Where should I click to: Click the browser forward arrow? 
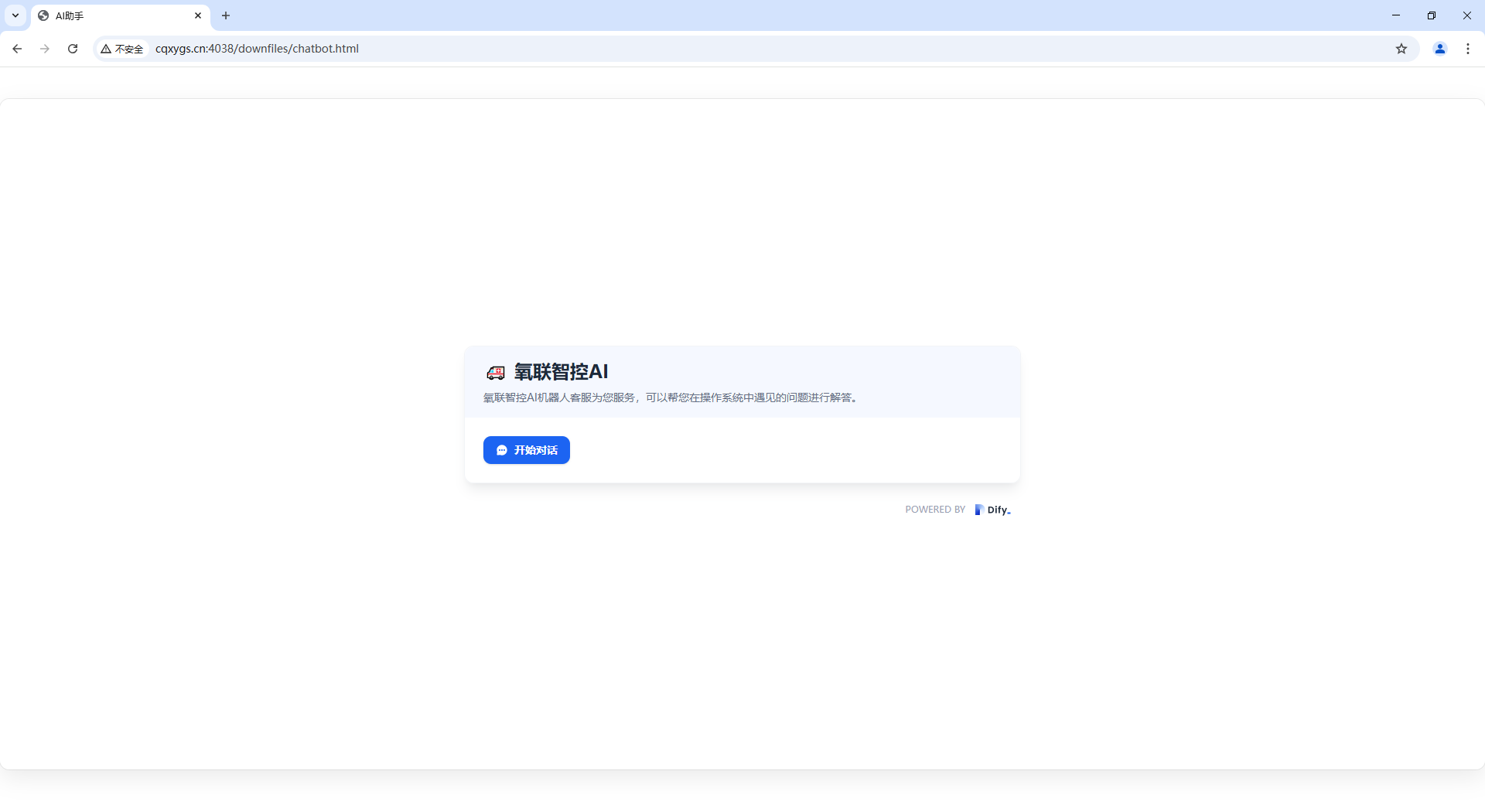(45, 49)
